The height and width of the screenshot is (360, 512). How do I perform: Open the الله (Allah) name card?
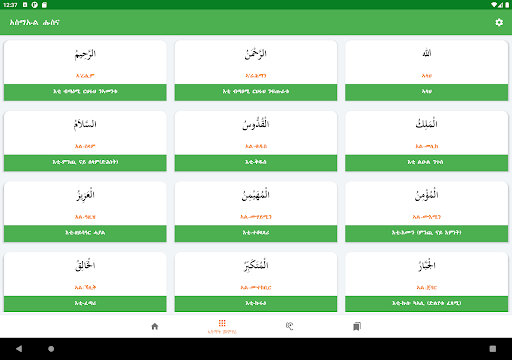tap(426, 70)
